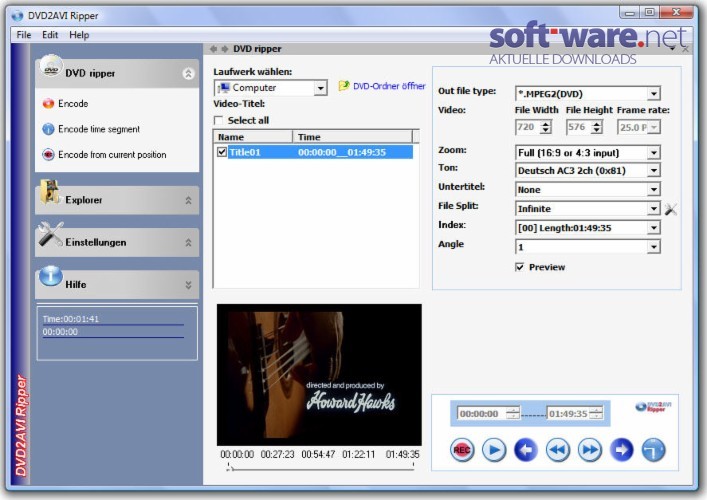Click the Name column header
The width and height of the screenshot is (707, 500).
click(253, 137)
